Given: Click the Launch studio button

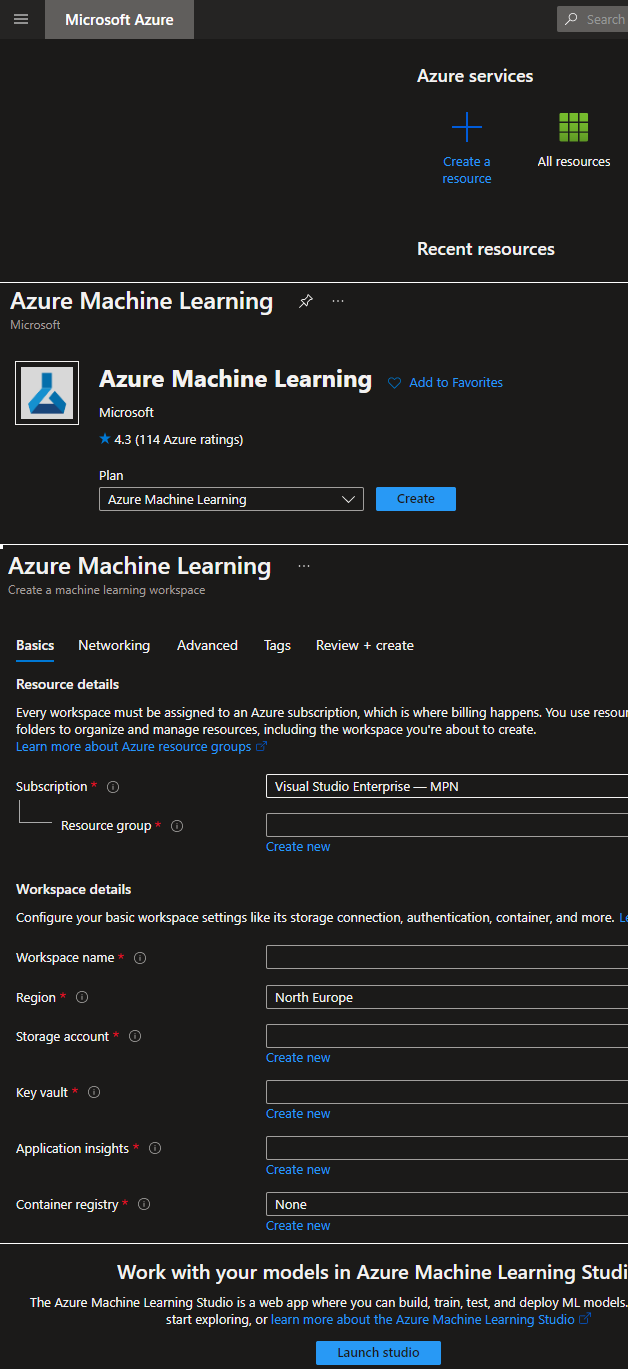Looking at the screenshot, I should pyautogui.click(x=378, y=1353).
